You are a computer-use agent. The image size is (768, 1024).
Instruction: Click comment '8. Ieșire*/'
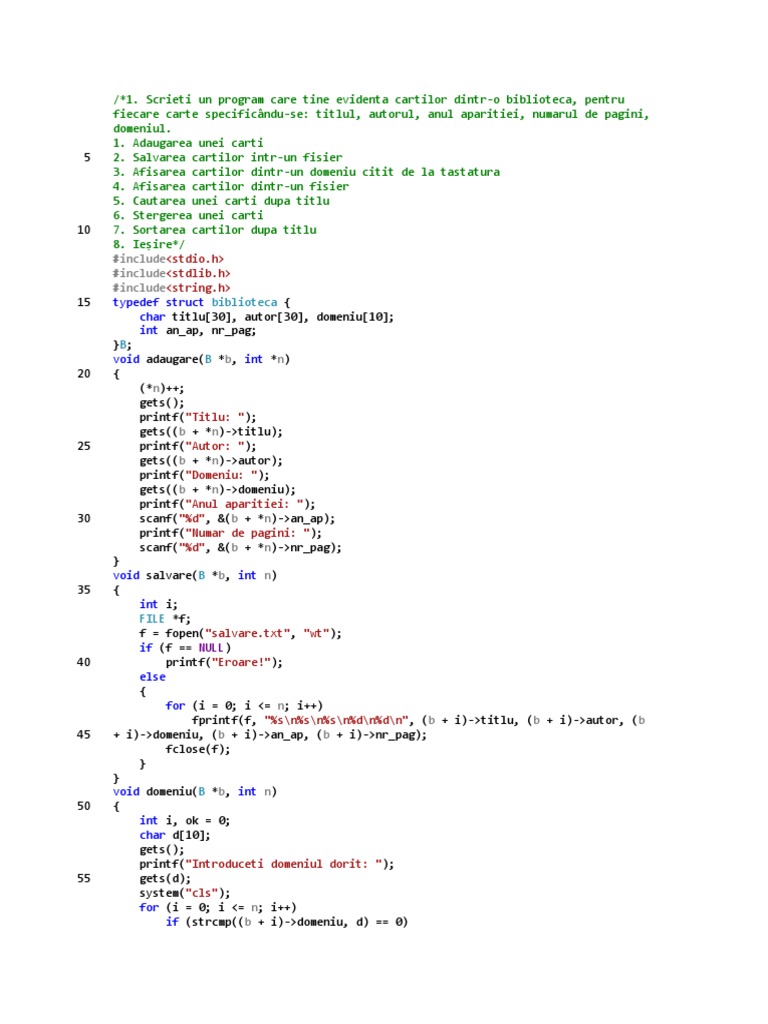(149, 244)
